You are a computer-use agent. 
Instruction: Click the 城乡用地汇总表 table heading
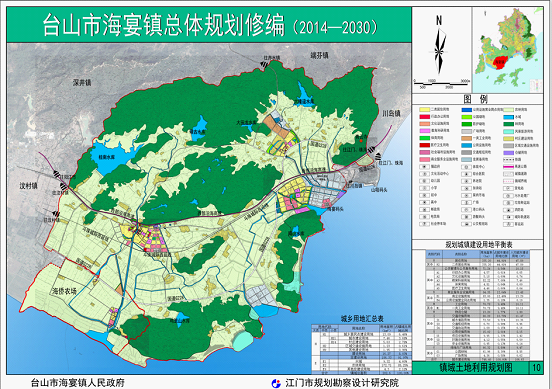[x=362, y=319]
